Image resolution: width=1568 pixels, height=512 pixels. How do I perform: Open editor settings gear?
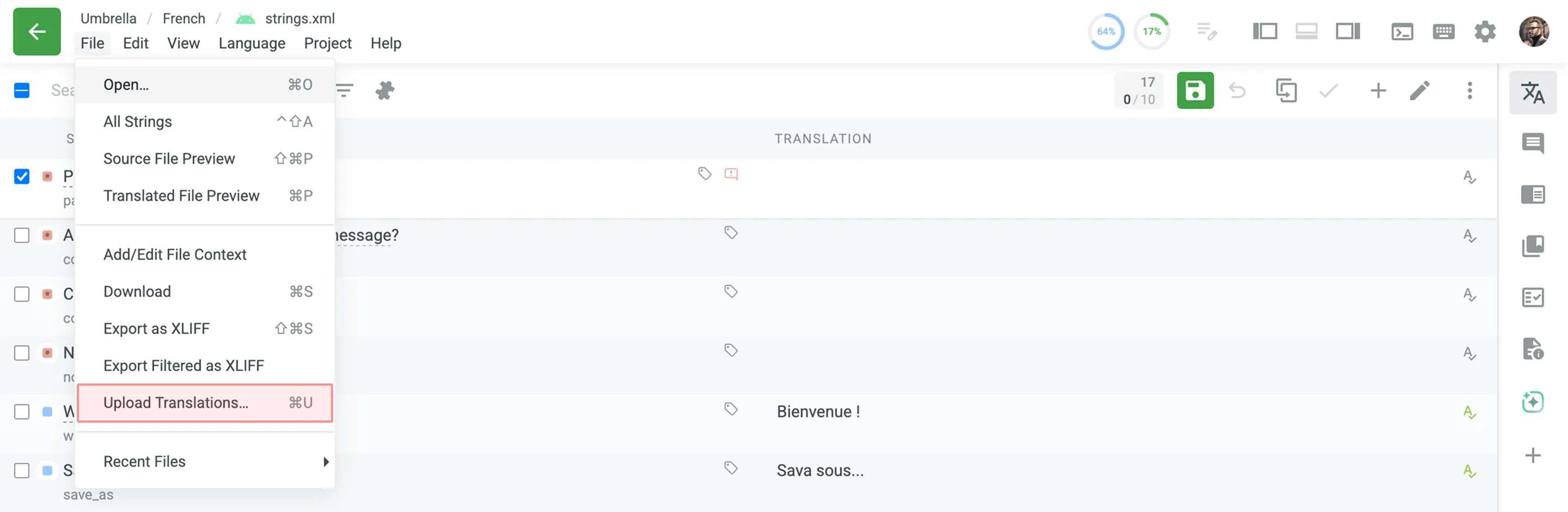coord(1485,31)
